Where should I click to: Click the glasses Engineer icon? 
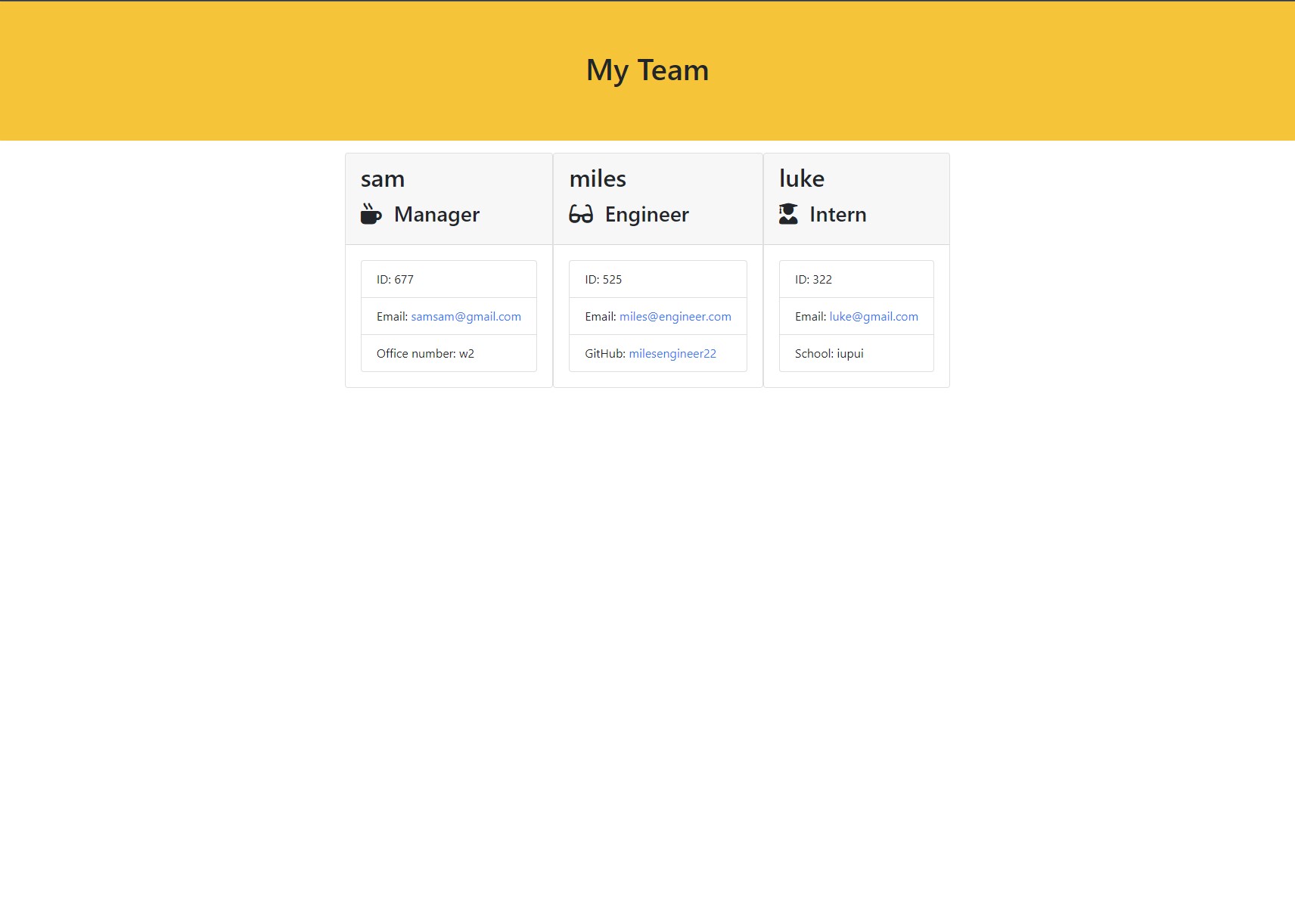coord(581,215)
